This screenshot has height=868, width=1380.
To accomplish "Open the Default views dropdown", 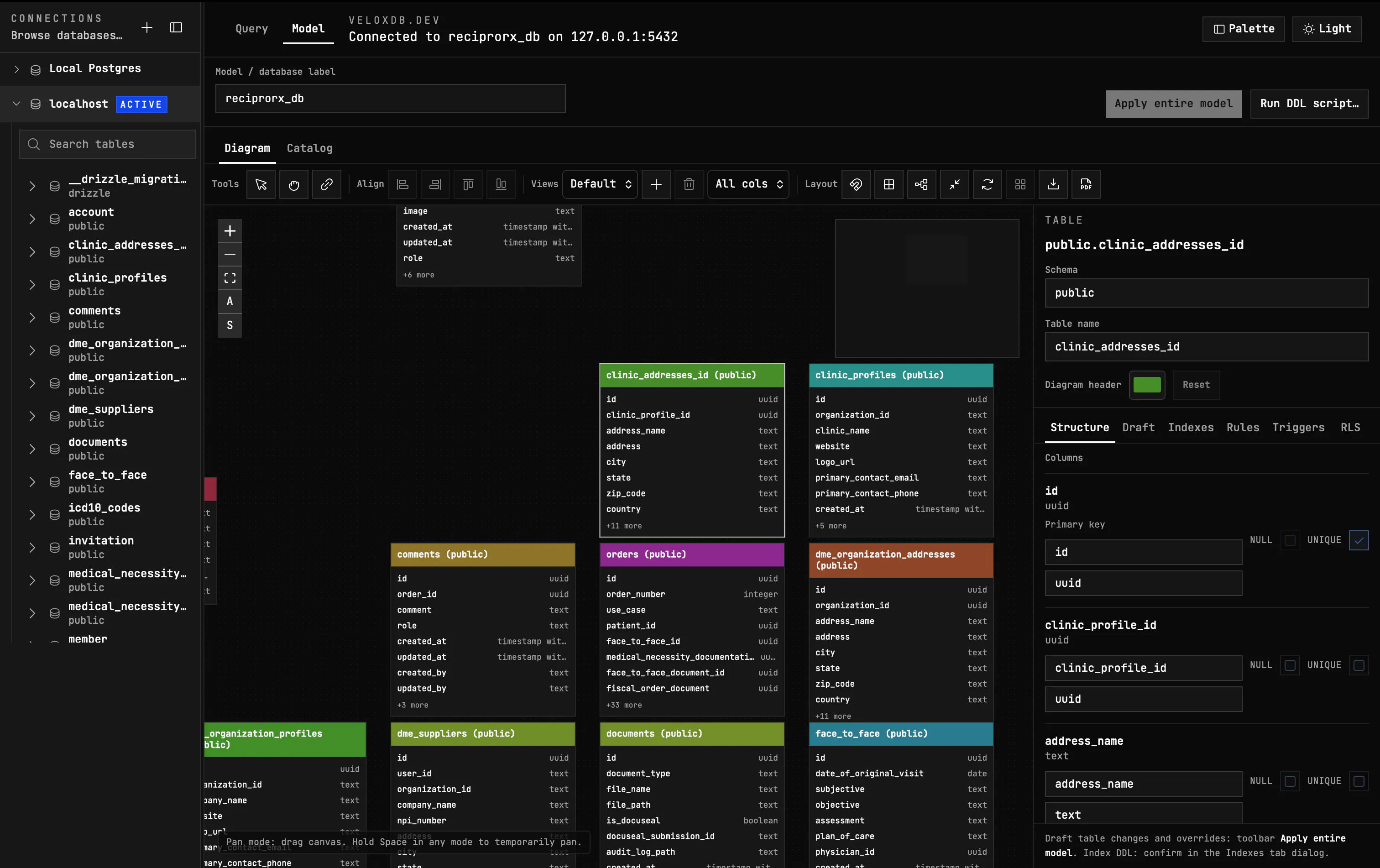I will pos(600,184).
